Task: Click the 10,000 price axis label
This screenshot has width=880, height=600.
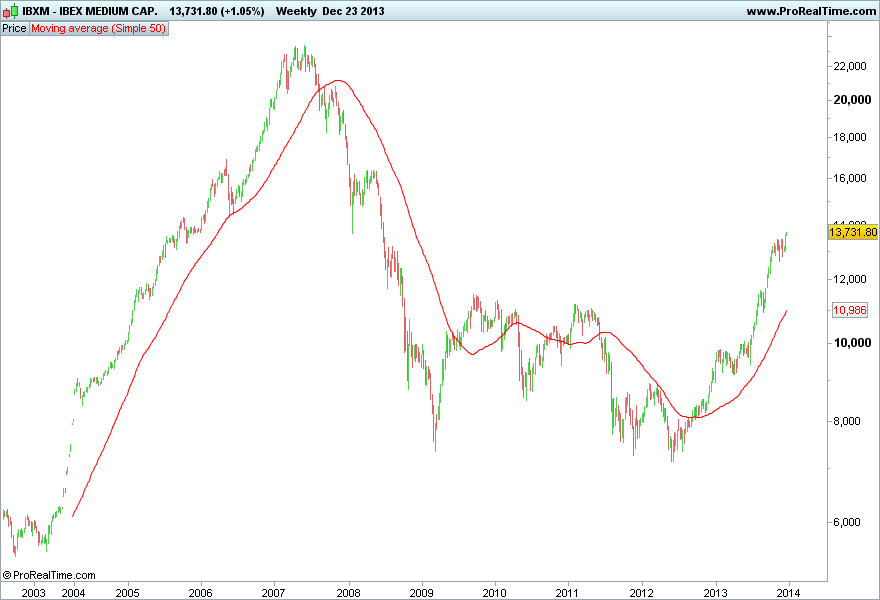Action: (x=852, y=343)
